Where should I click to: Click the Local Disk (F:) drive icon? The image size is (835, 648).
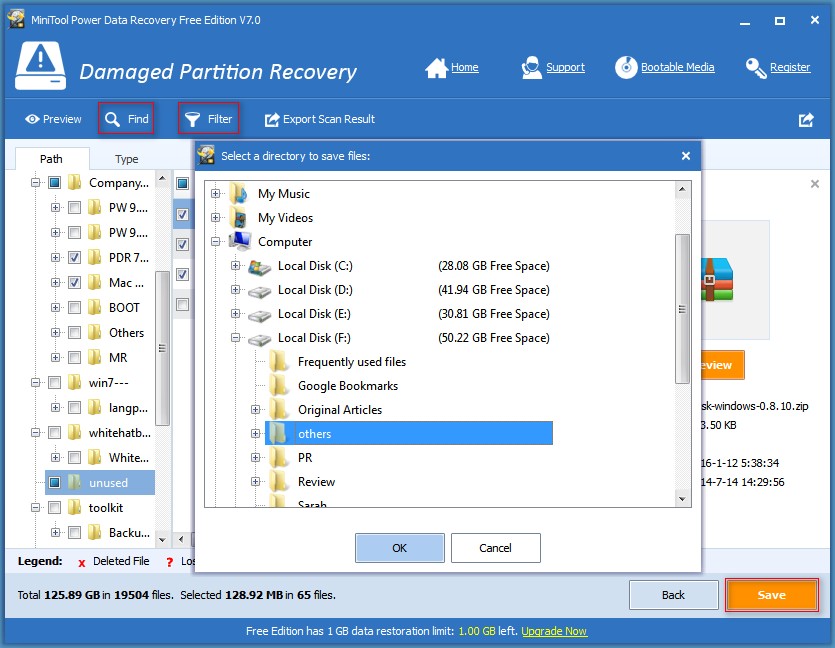point(259,339)
